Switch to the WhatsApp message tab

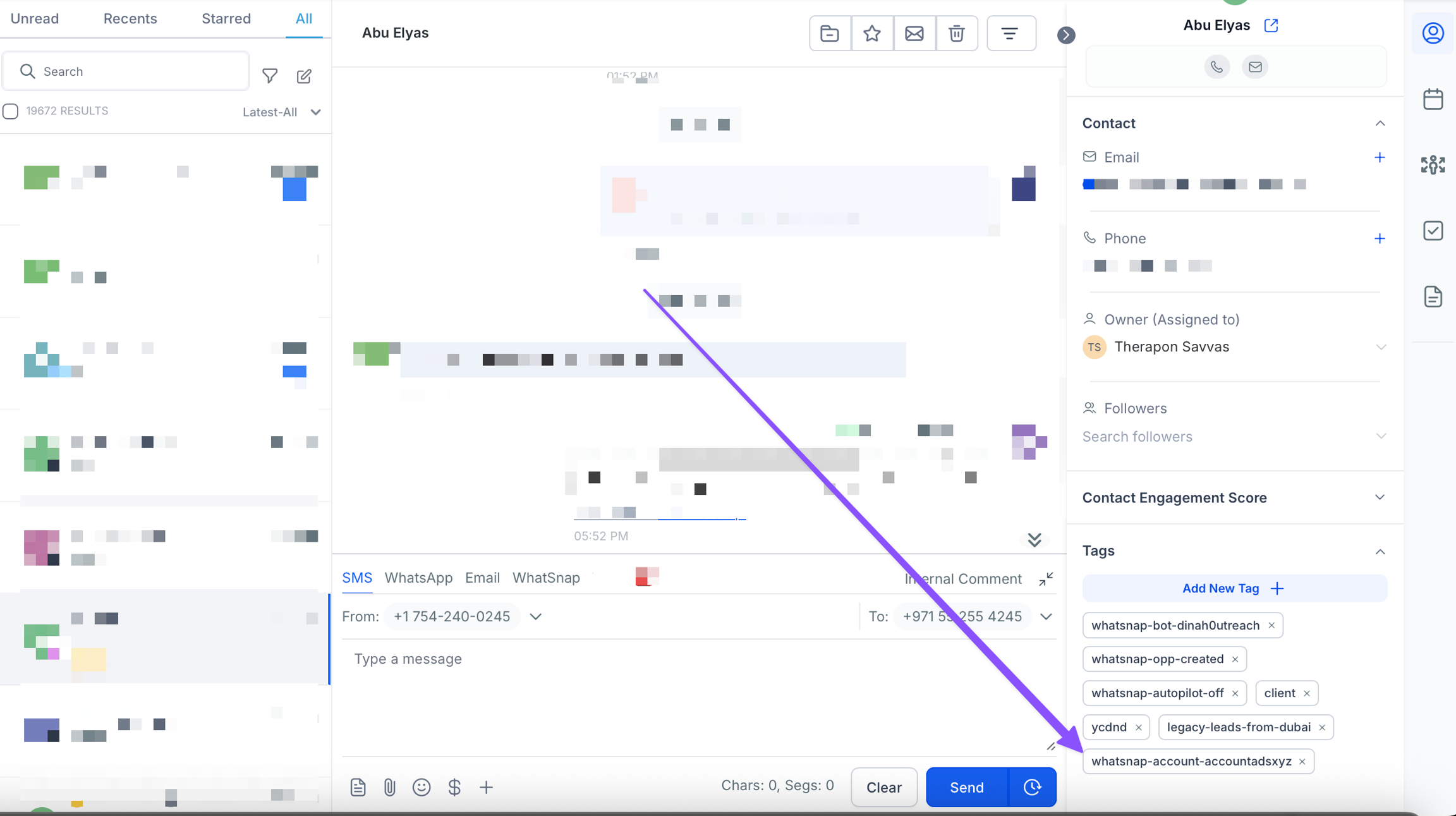click(418, 578)
